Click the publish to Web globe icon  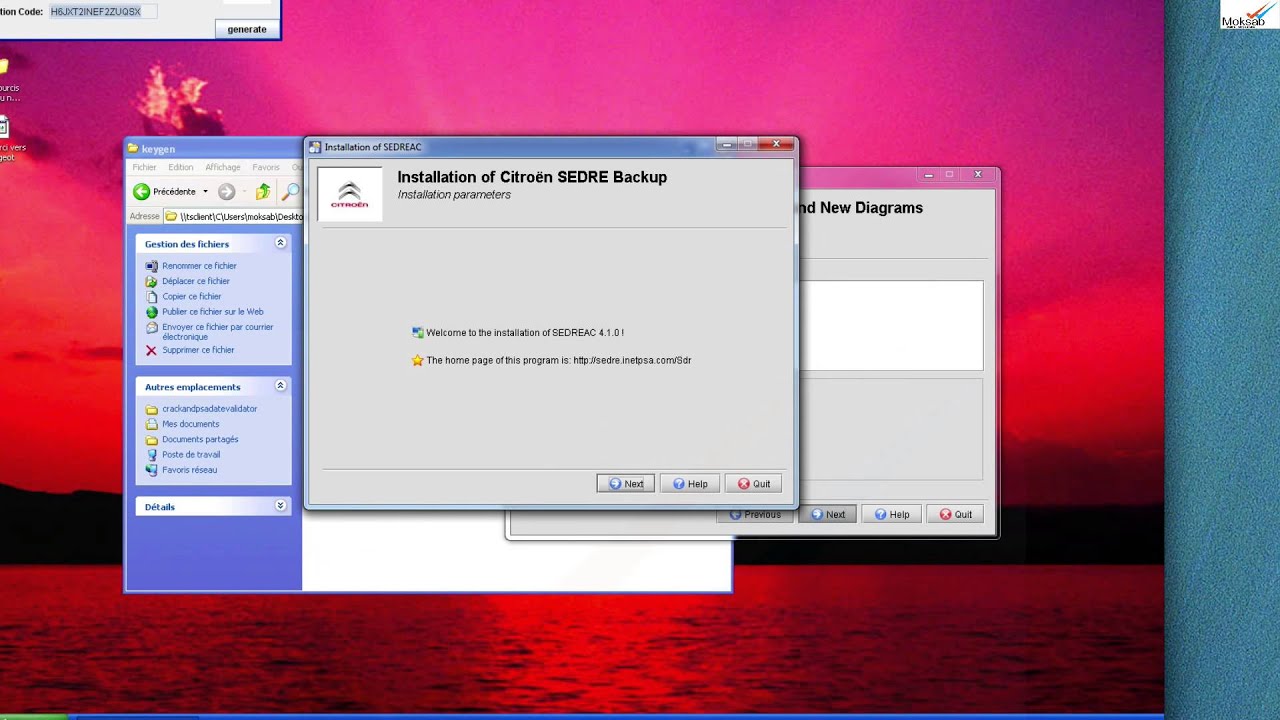(x=152, y=312)
